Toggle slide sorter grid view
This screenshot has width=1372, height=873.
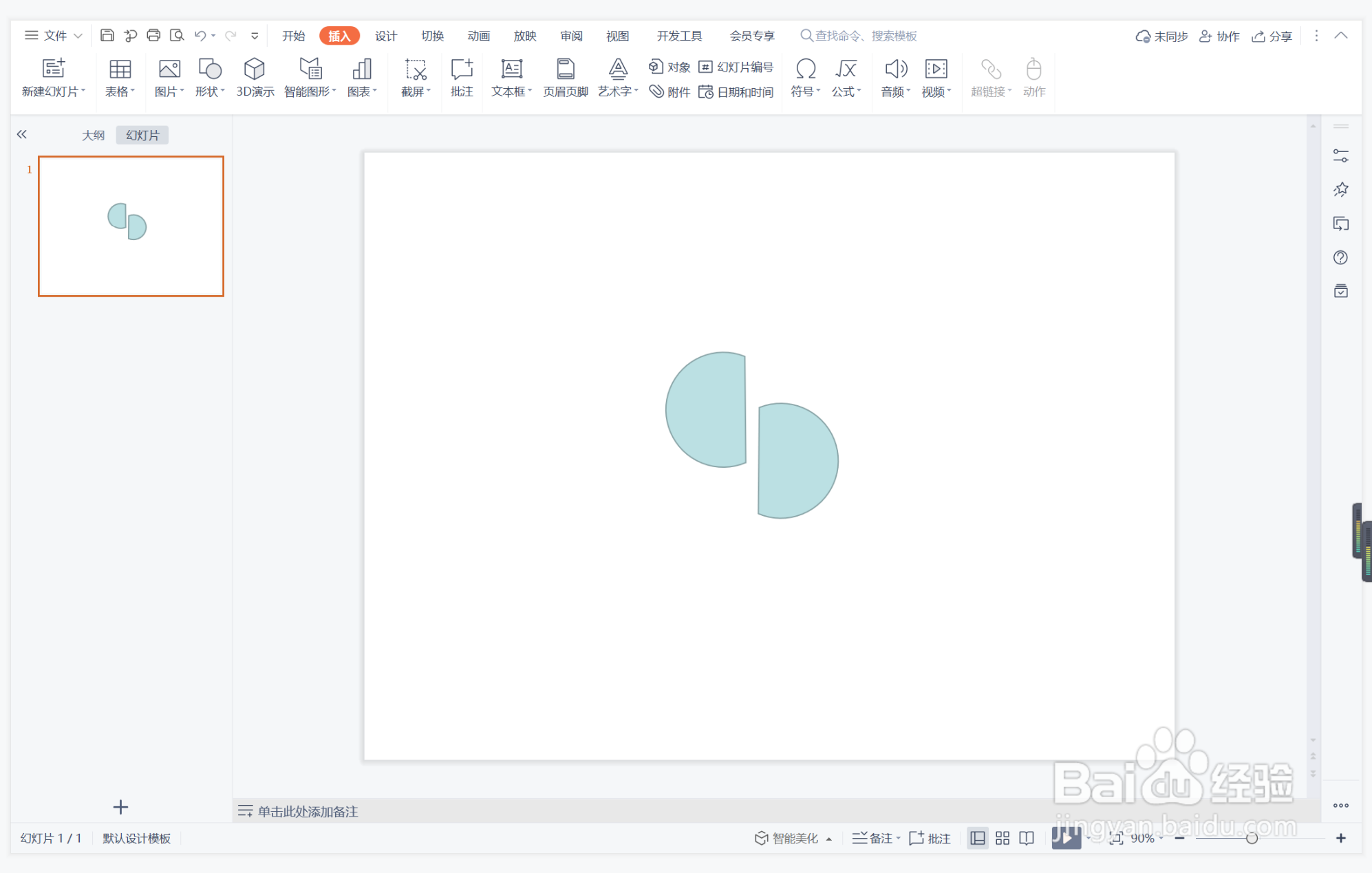click(x=1003, y=838)
